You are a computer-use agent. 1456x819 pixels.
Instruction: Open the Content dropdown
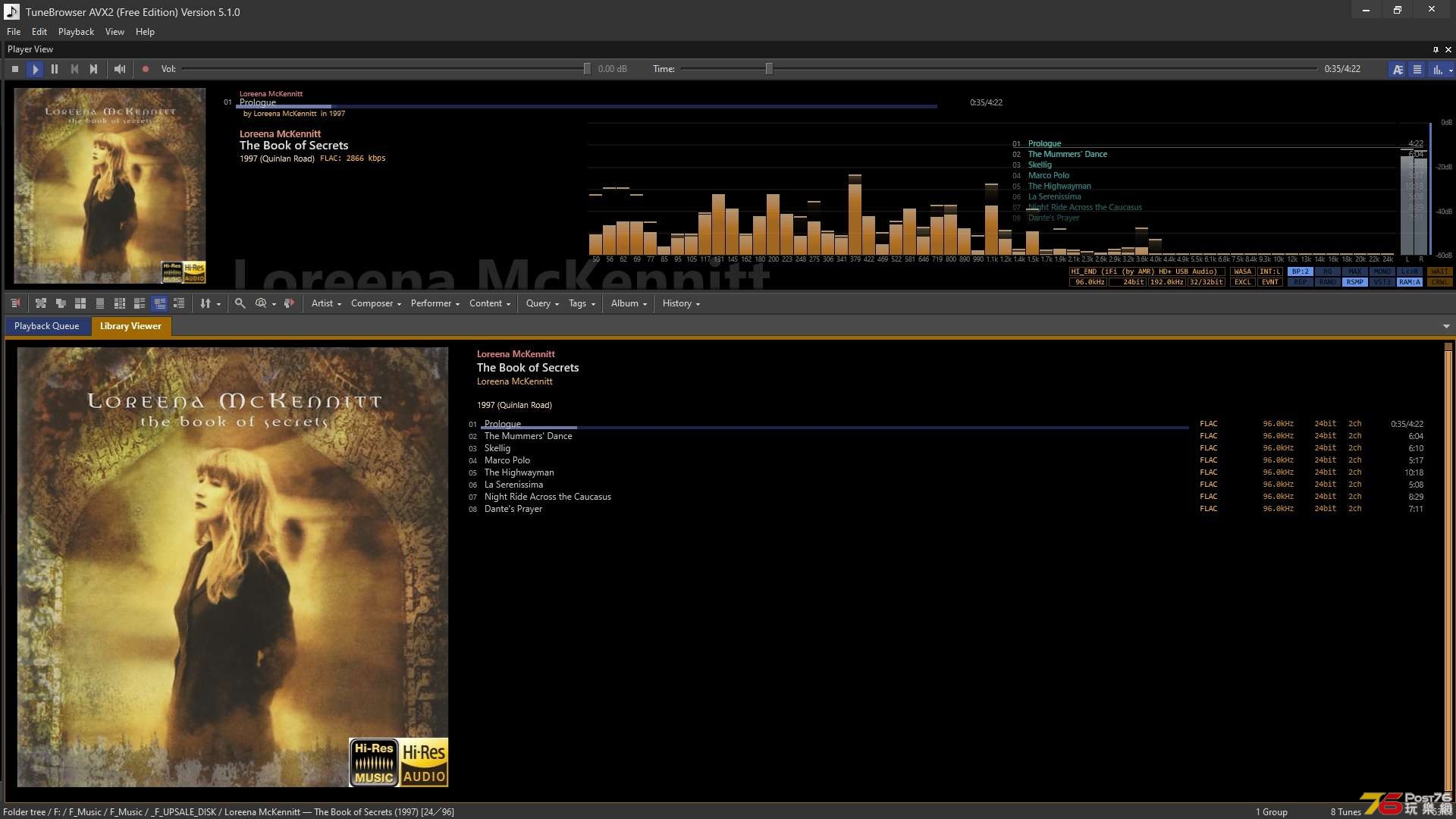[490, 303]
